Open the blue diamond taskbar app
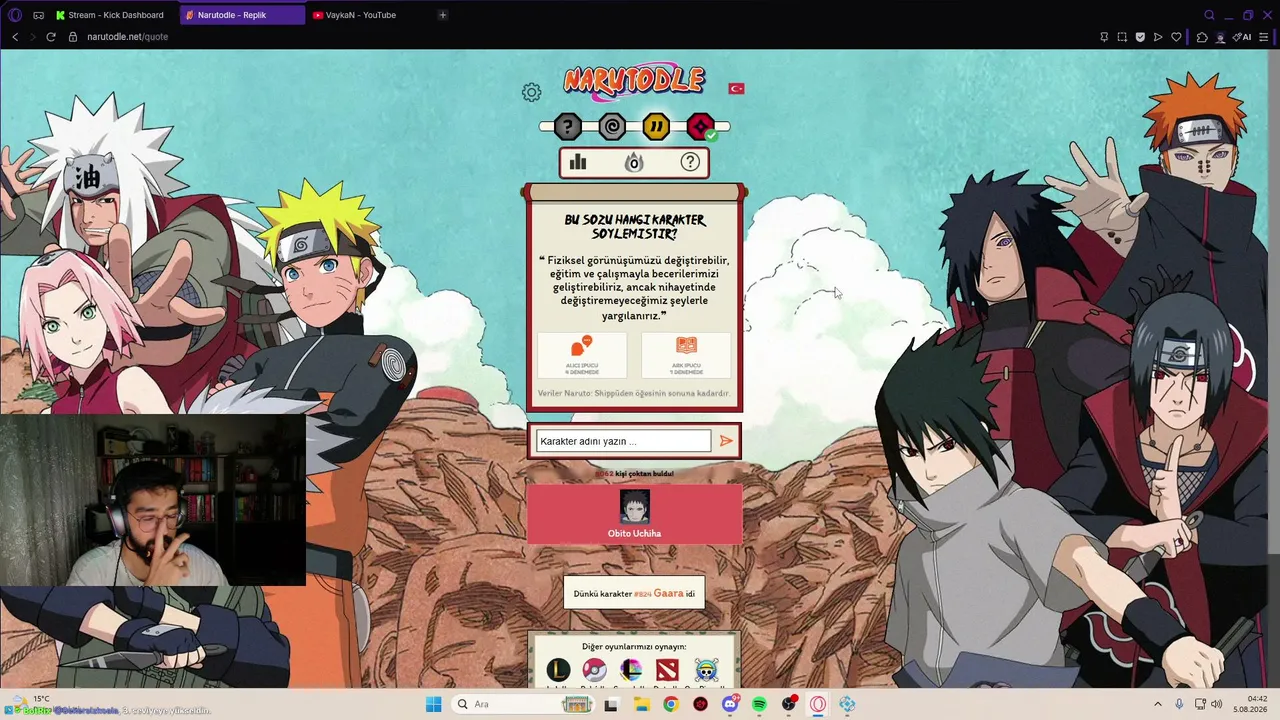 point(848,704)
